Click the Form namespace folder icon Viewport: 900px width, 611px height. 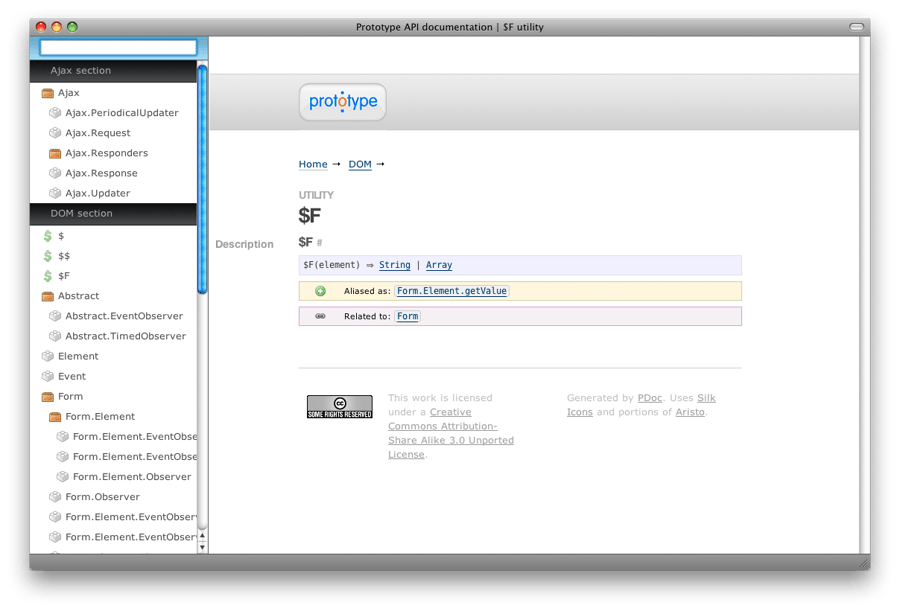pyautogui.click(x=48, y=397)
